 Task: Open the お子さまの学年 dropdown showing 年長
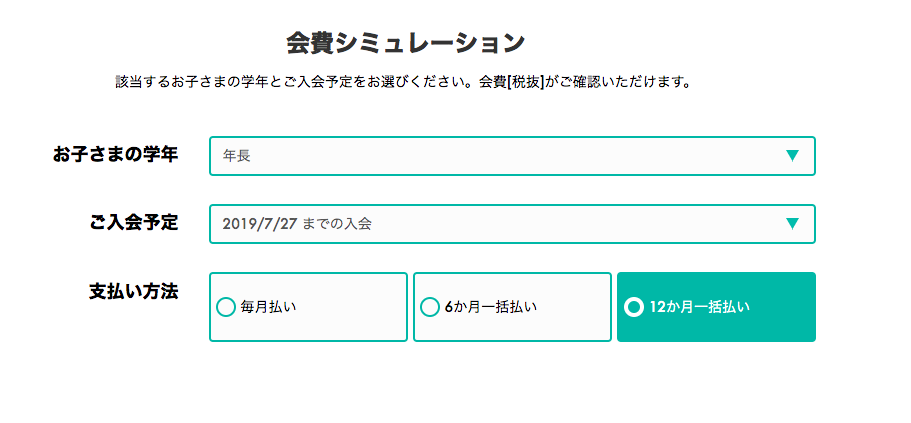click(512, 156)
